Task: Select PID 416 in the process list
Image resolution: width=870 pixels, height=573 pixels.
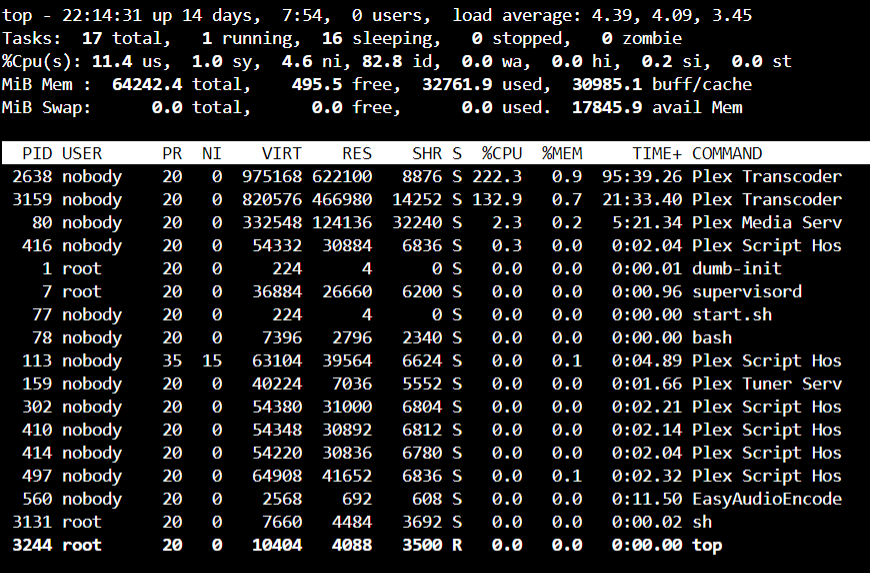Action: tap(37, 245)
